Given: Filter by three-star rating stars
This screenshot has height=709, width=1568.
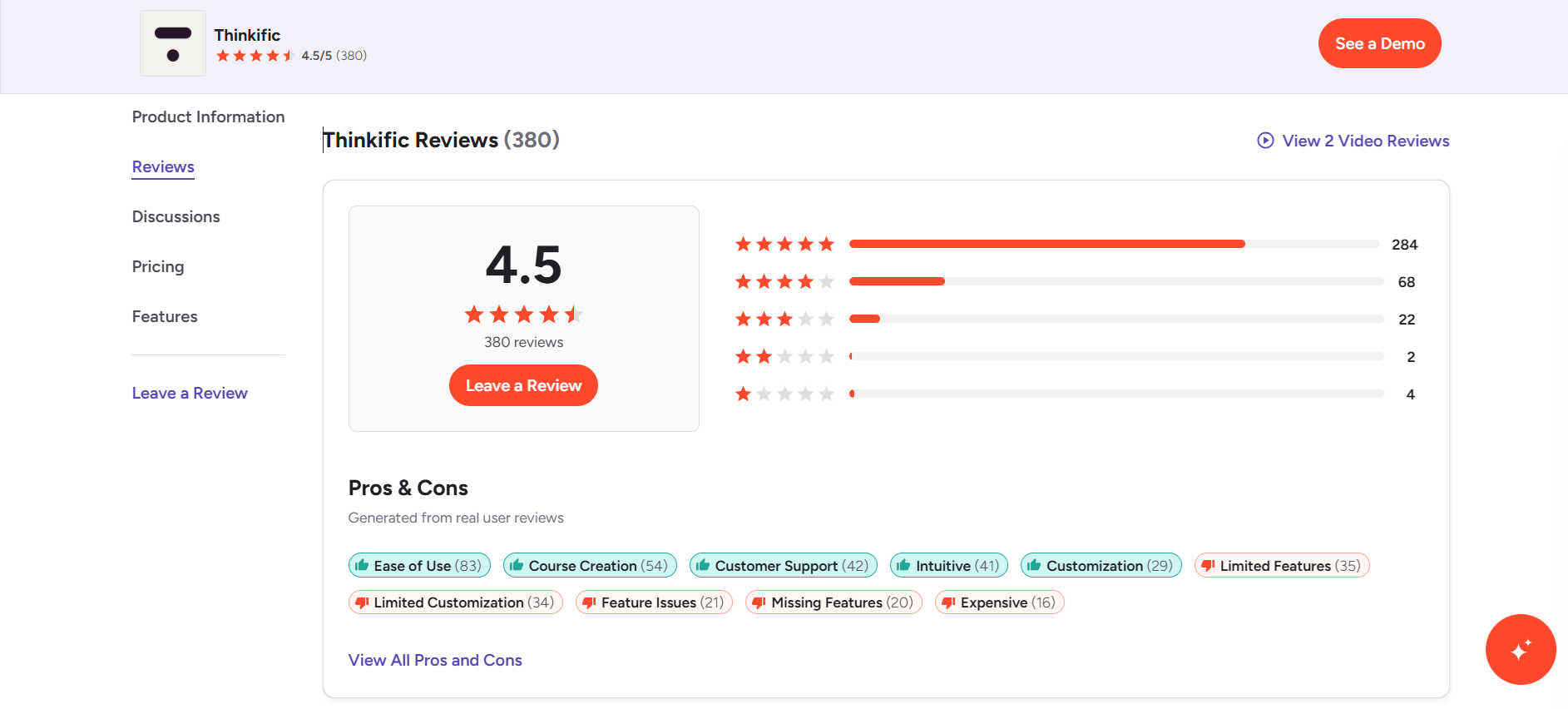Looking at the screenshot, I should 784,319.
